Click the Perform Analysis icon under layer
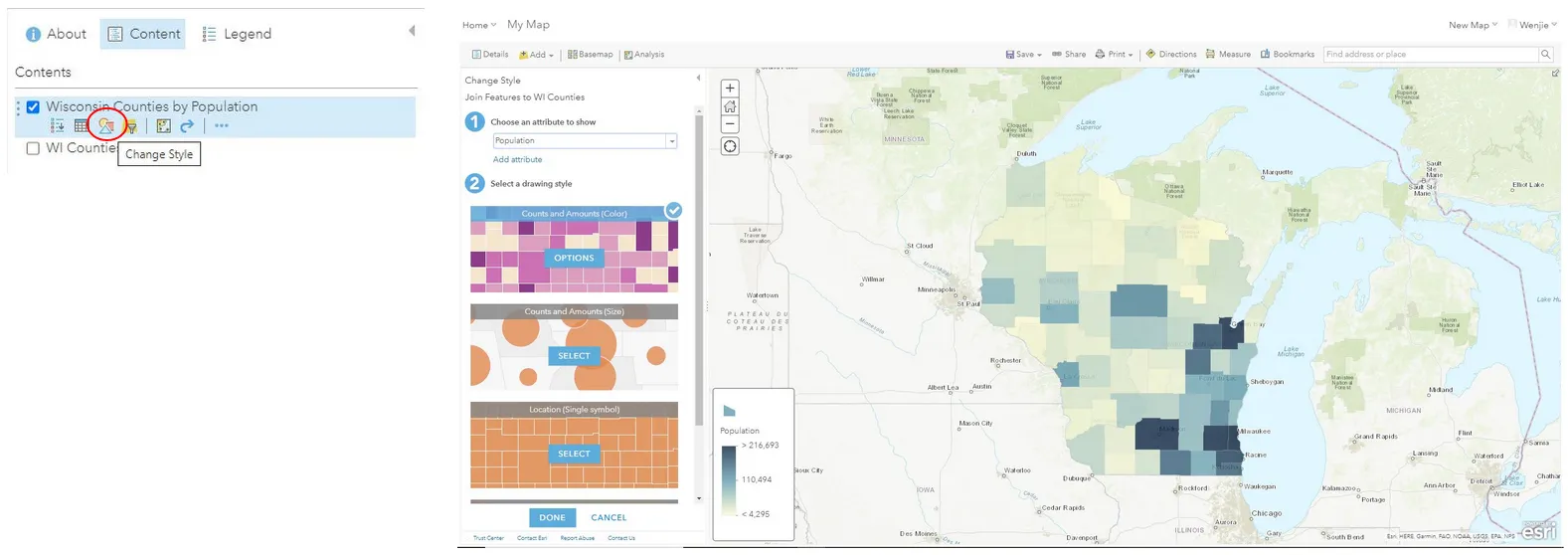Image resolution: width=1568 pixels, height=555 pixels. pyautogui.click(x=163, y=126)
